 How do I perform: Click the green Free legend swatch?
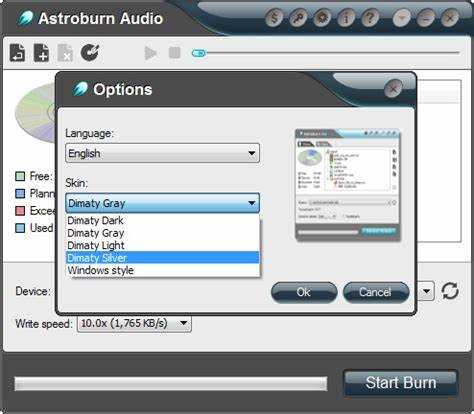(x=20, y=176)
